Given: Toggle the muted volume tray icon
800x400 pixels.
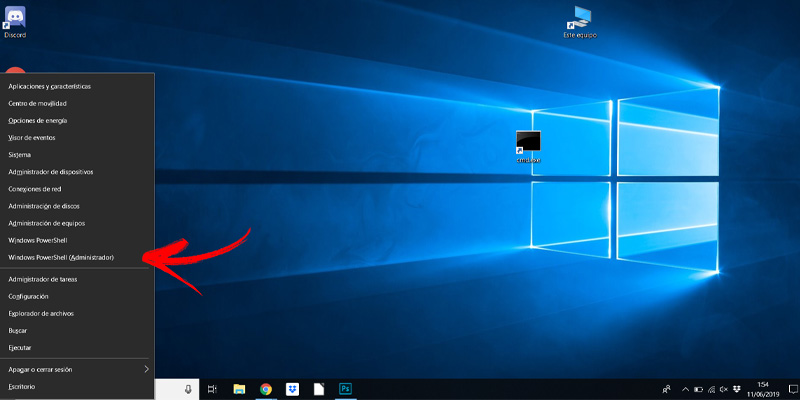Looking at the screenshot, I should pyautogui.click(x=724, y=389).
